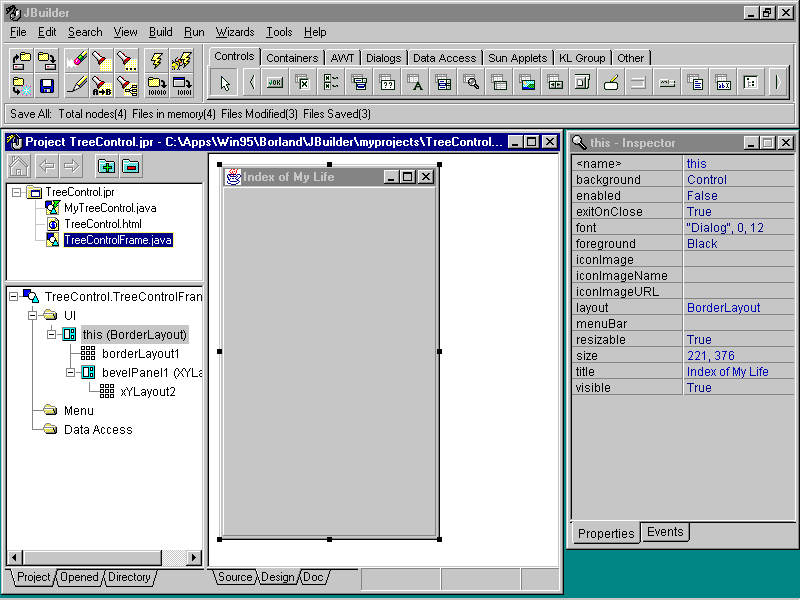Viewport: 800px width, 600px height.
Task: Open the Wizards menu
Action: pos(235,31)
